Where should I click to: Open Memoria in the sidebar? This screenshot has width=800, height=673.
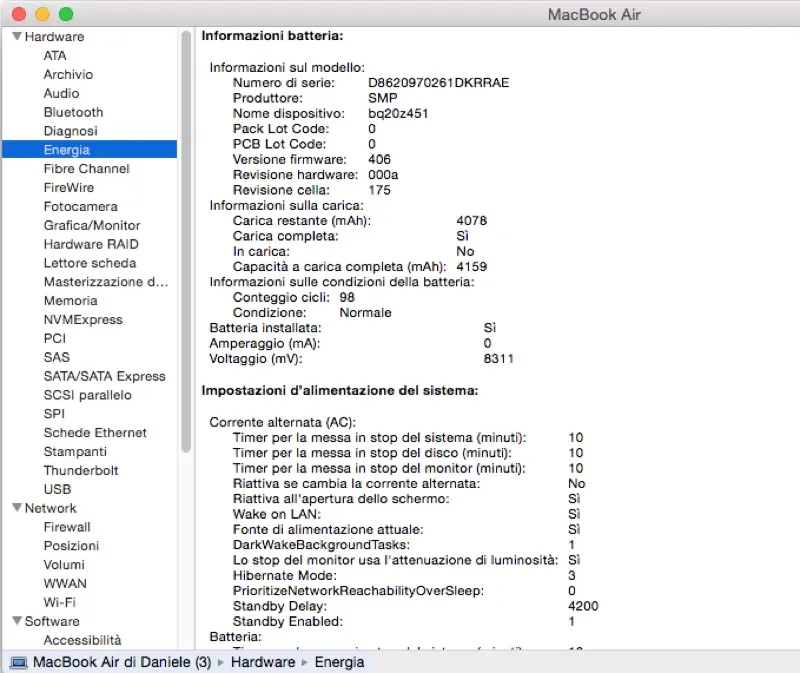(70, 301)
